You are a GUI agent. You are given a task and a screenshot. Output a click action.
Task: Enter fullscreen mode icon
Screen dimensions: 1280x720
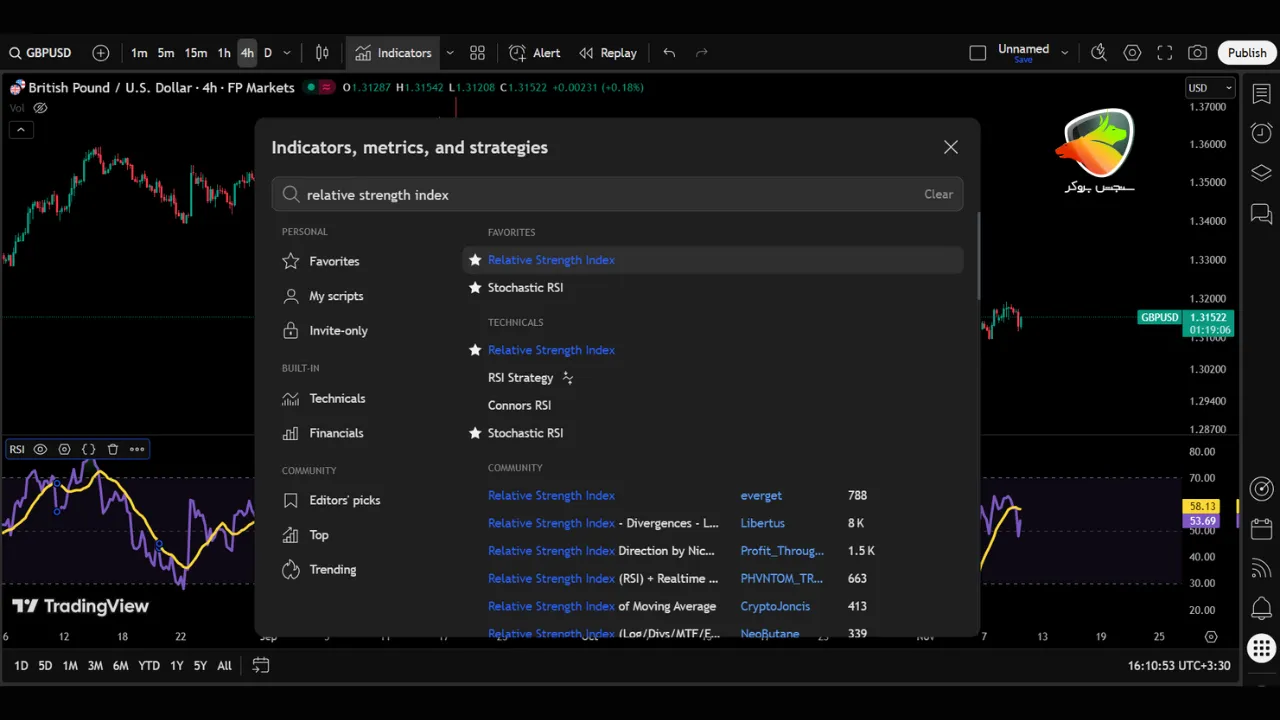[1164, 53]
